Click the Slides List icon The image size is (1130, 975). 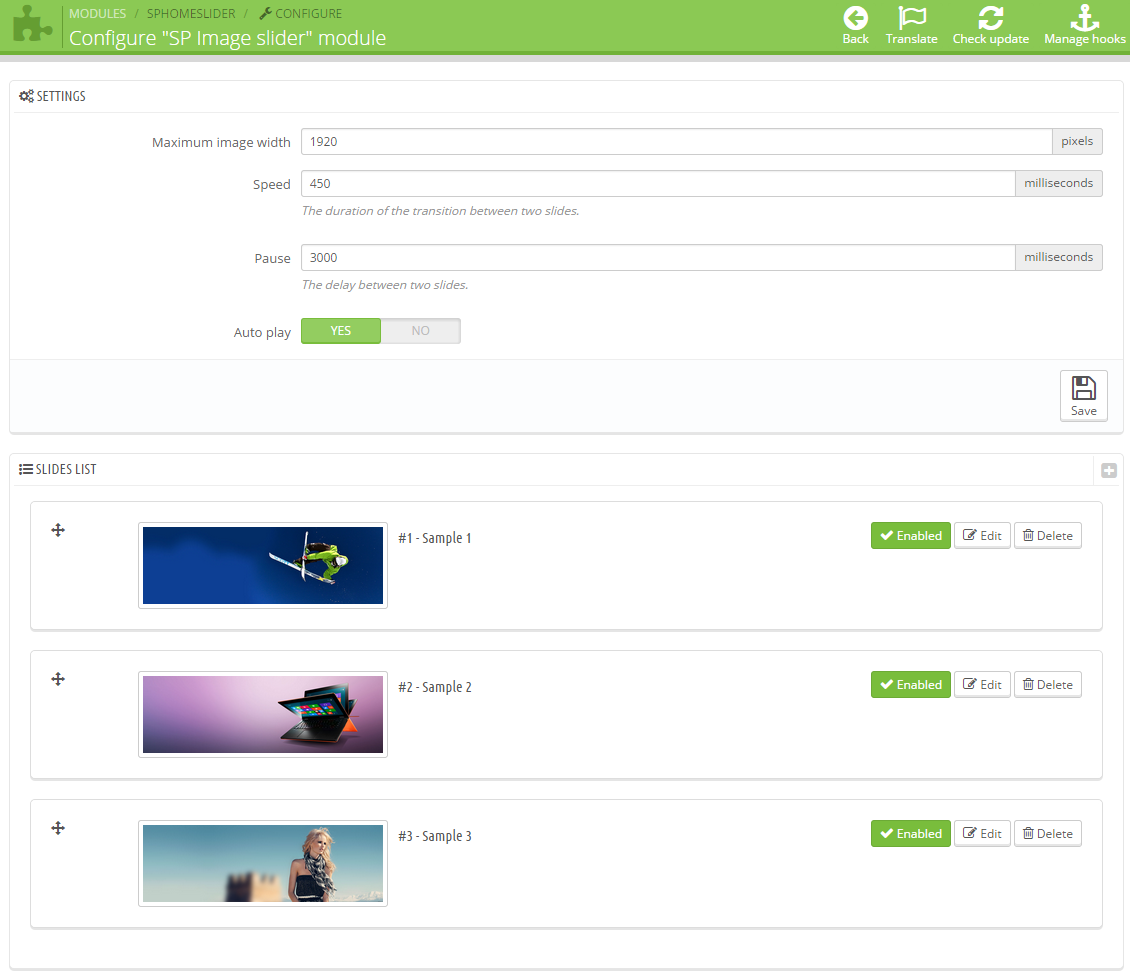pos(26,469)
